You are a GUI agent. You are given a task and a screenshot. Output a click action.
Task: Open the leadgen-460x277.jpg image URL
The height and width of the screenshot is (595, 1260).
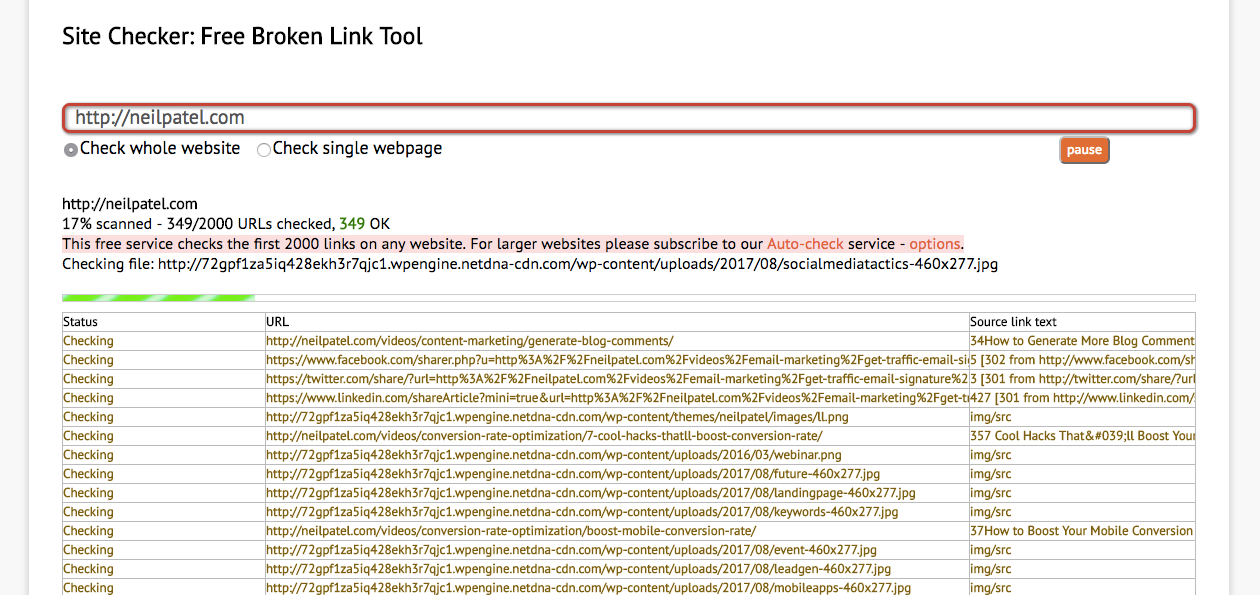tap(578, 569)
